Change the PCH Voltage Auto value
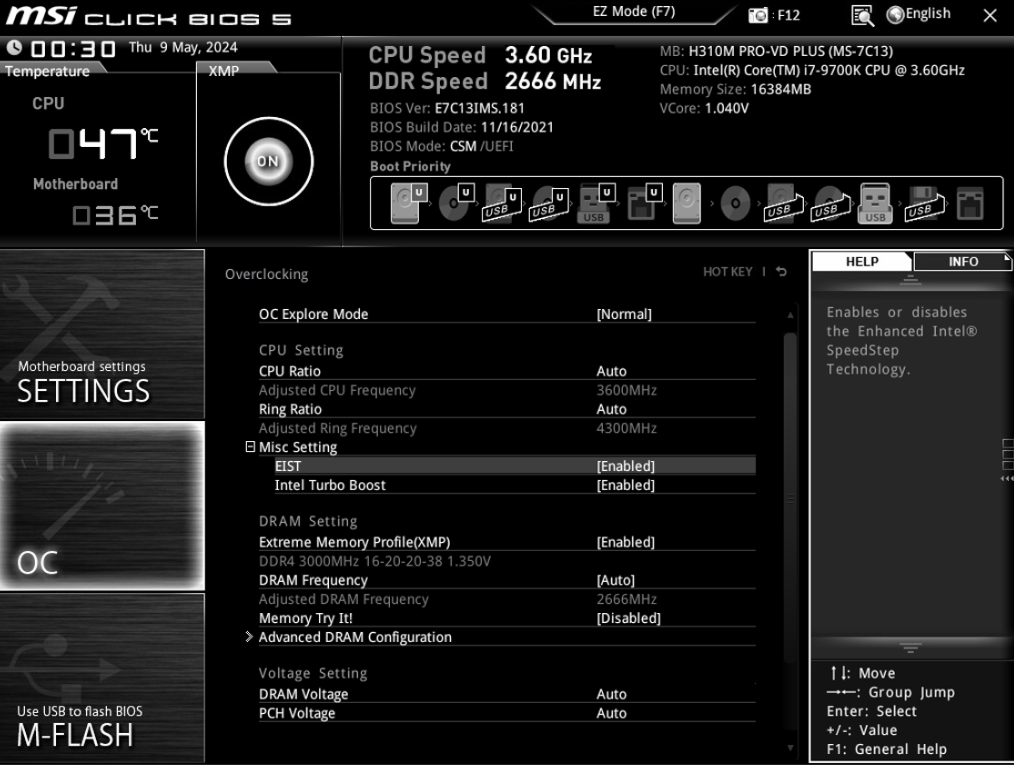The height and width of the screenshot is (765, 1014). pos(611,713)
